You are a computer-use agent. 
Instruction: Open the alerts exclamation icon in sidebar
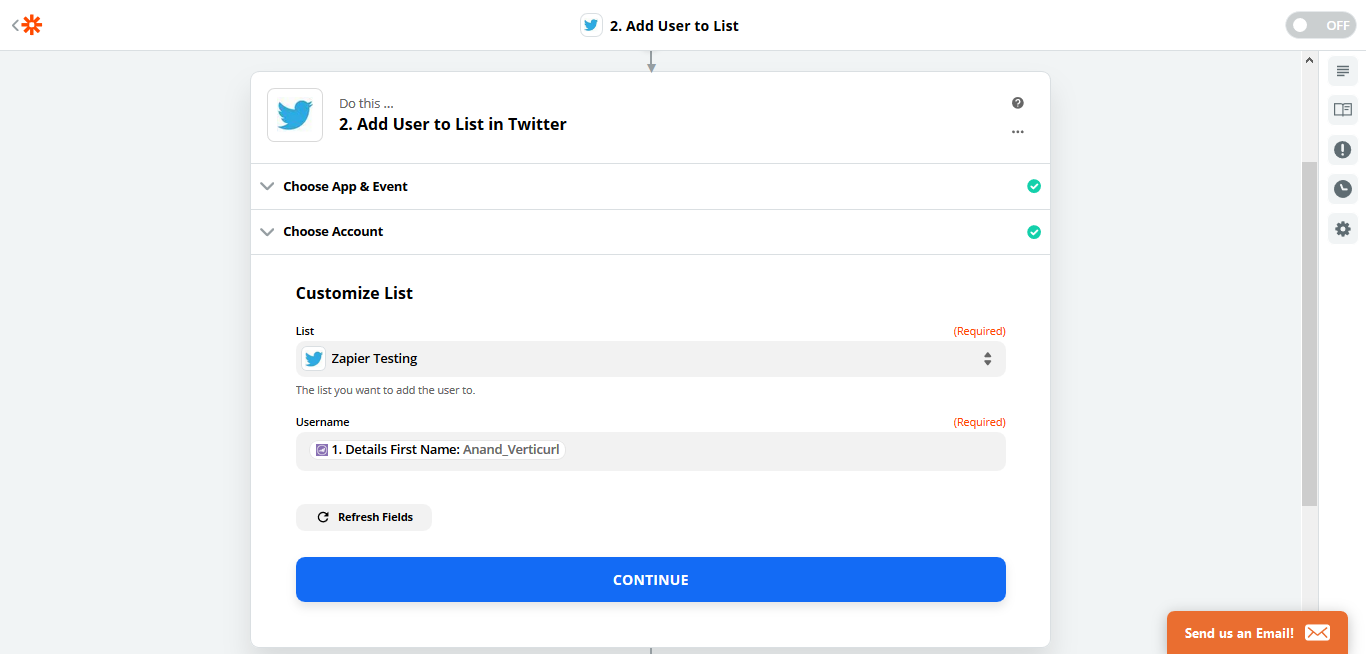pos(1343,150)
